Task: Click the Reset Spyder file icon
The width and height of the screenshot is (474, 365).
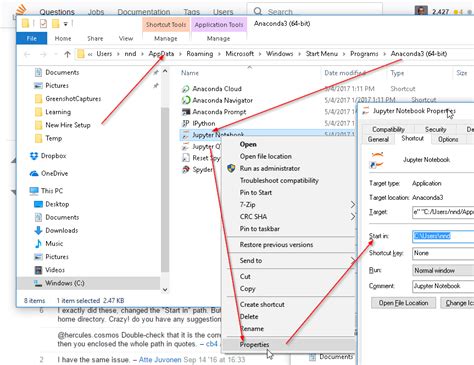Action: tap(186, 158)
